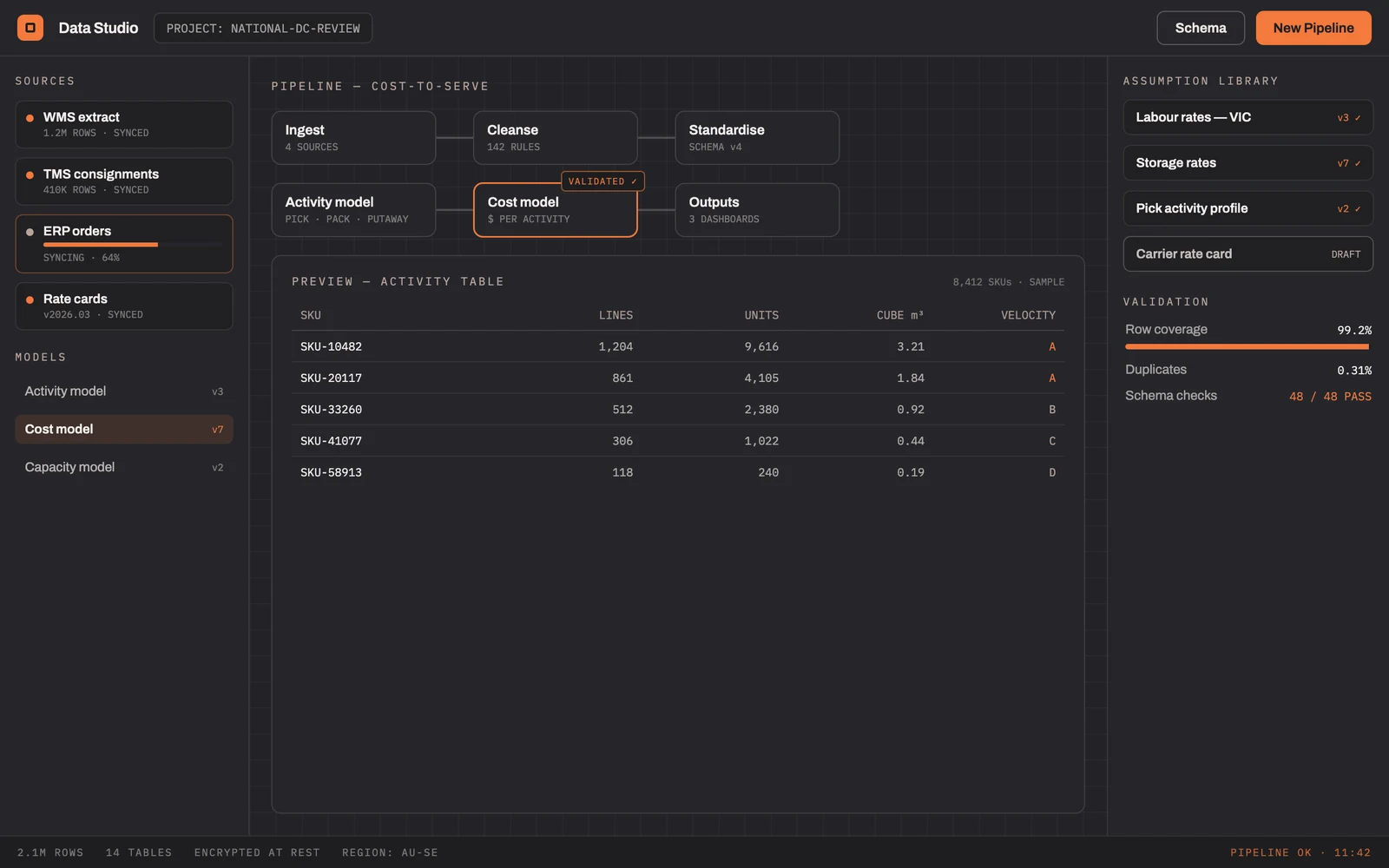Image resolution: width=1389 pixels, height=868 pixels.
Task: Click the ERP orders sync progress bar
Action: point(133,245)
